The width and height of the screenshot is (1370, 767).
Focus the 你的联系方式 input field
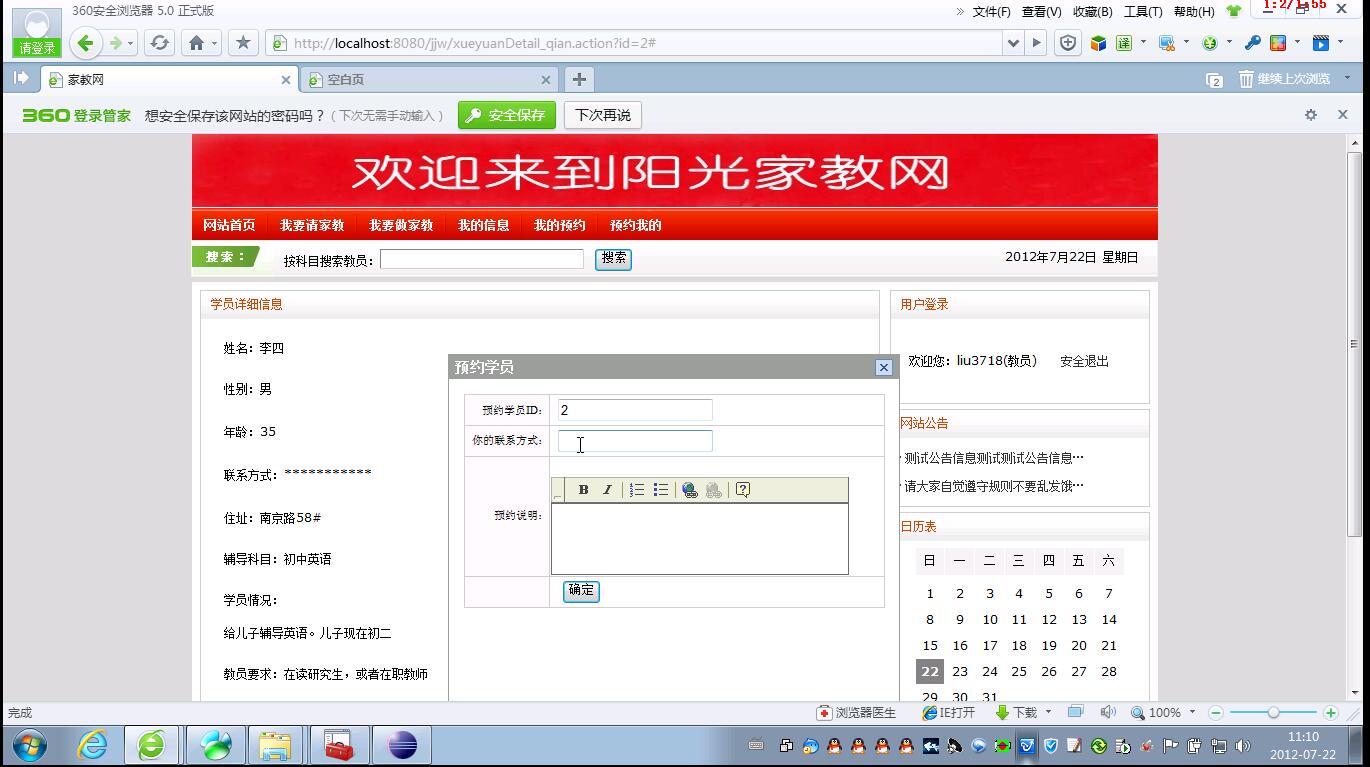coord(635,441)
